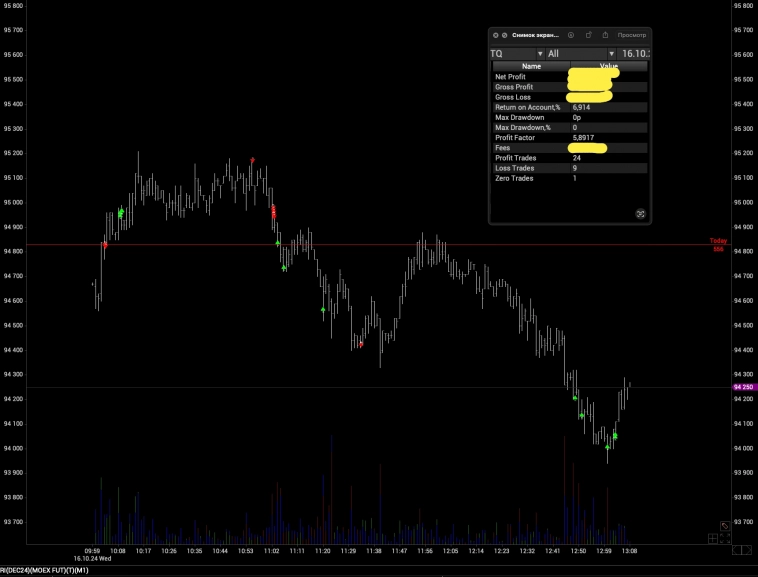Click the pencil drawing tool icon

(x=726, y=526)
